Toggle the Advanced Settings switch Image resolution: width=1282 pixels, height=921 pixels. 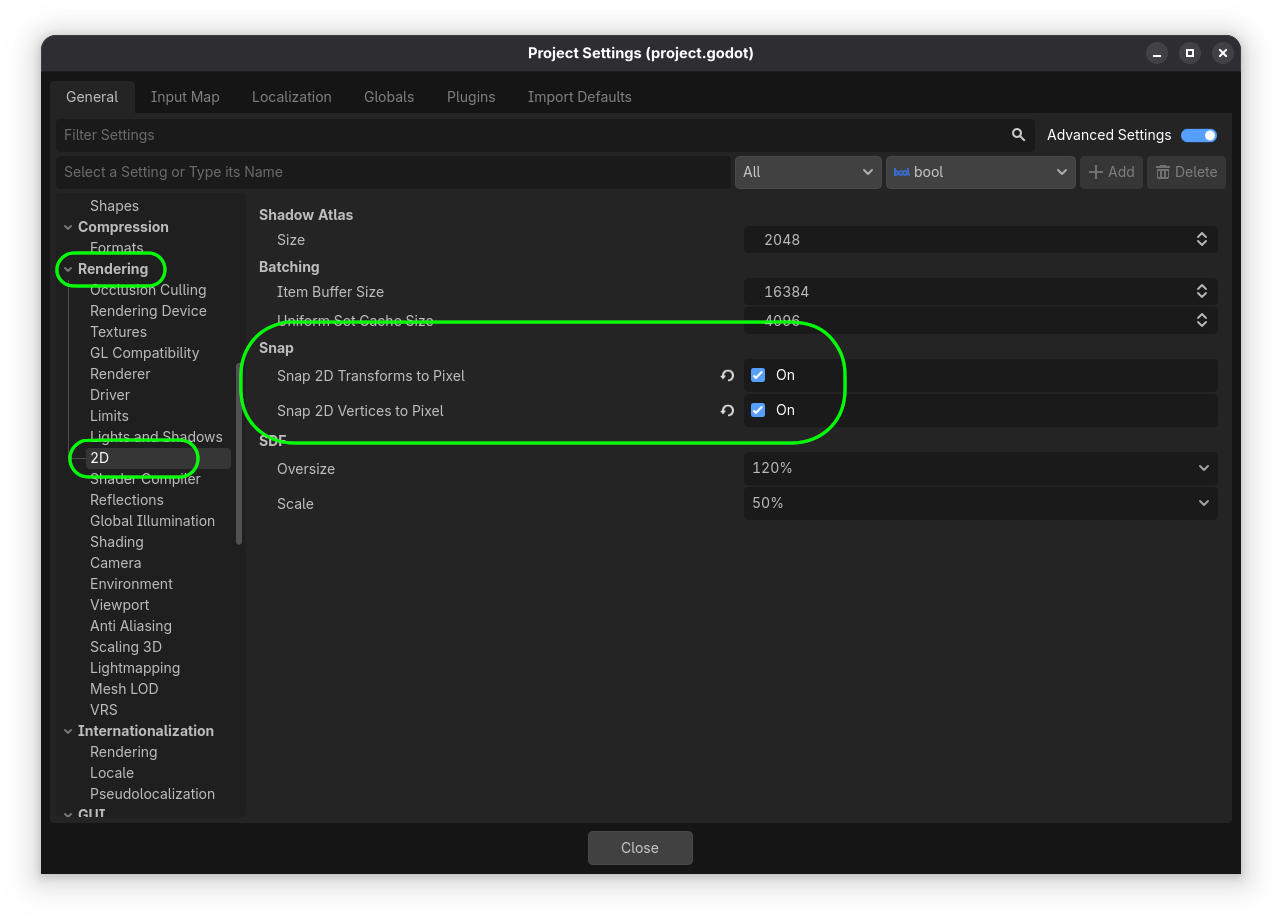(x=1198, y=135)
